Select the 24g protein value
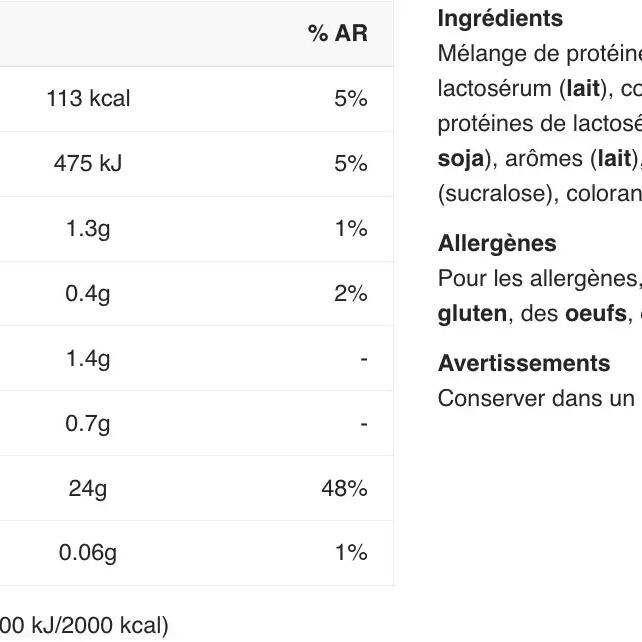Viewport: 642px width, 642px height. 88,489
